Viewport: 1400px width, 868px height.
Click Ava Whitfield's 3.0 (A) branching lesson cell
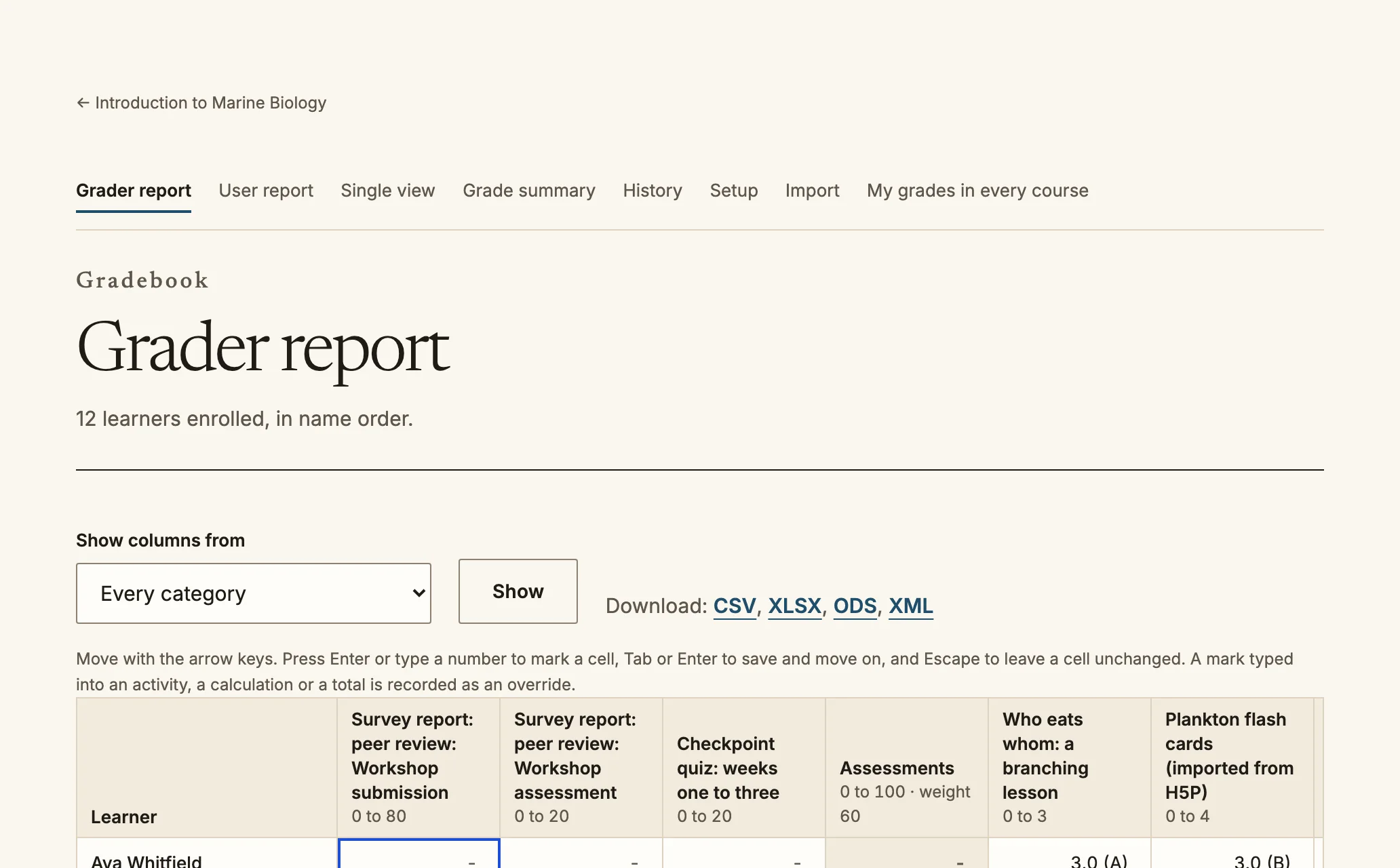pos(1070,854)
